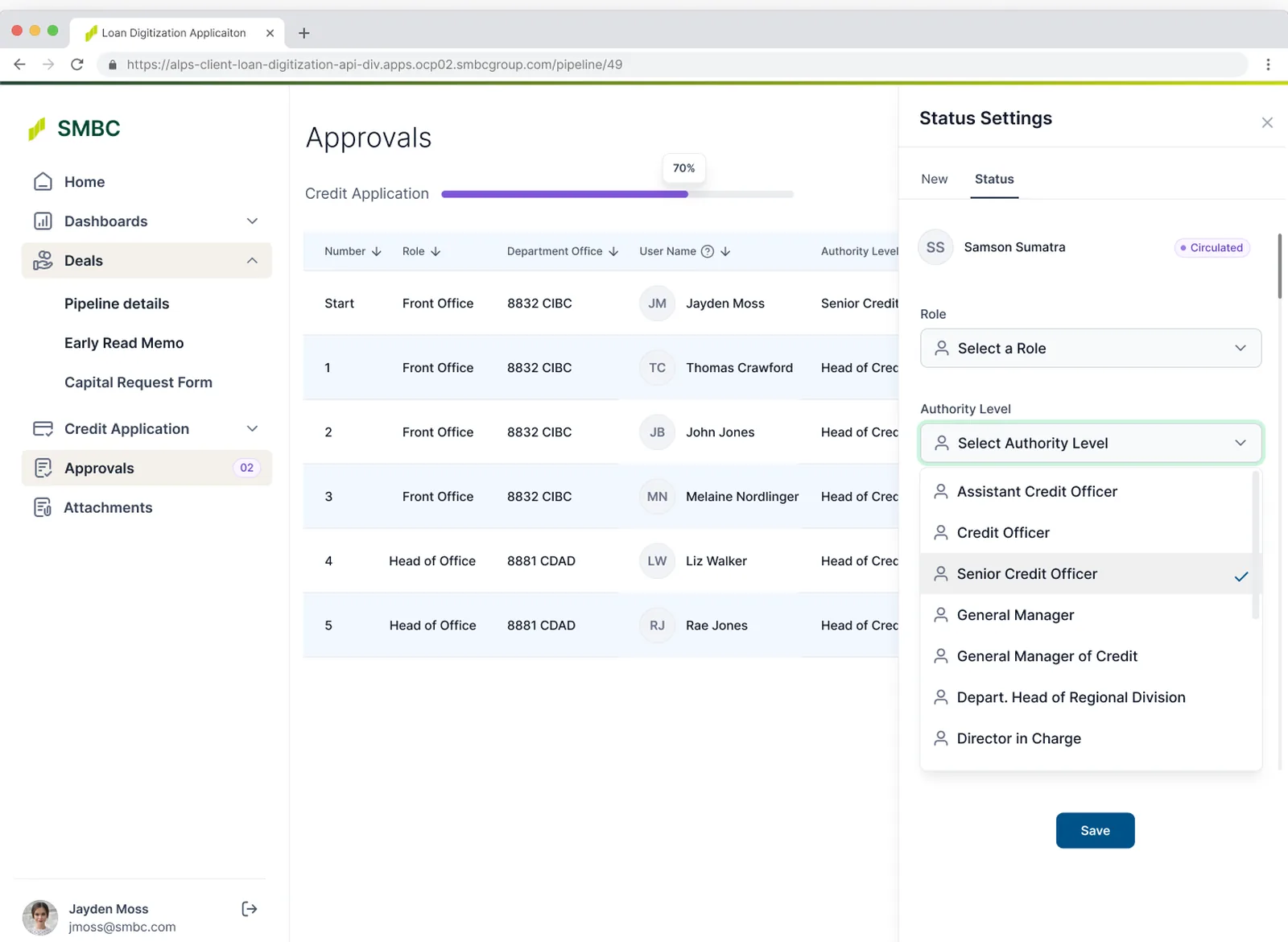Click the Credit Application progress bar

point(617,194)
